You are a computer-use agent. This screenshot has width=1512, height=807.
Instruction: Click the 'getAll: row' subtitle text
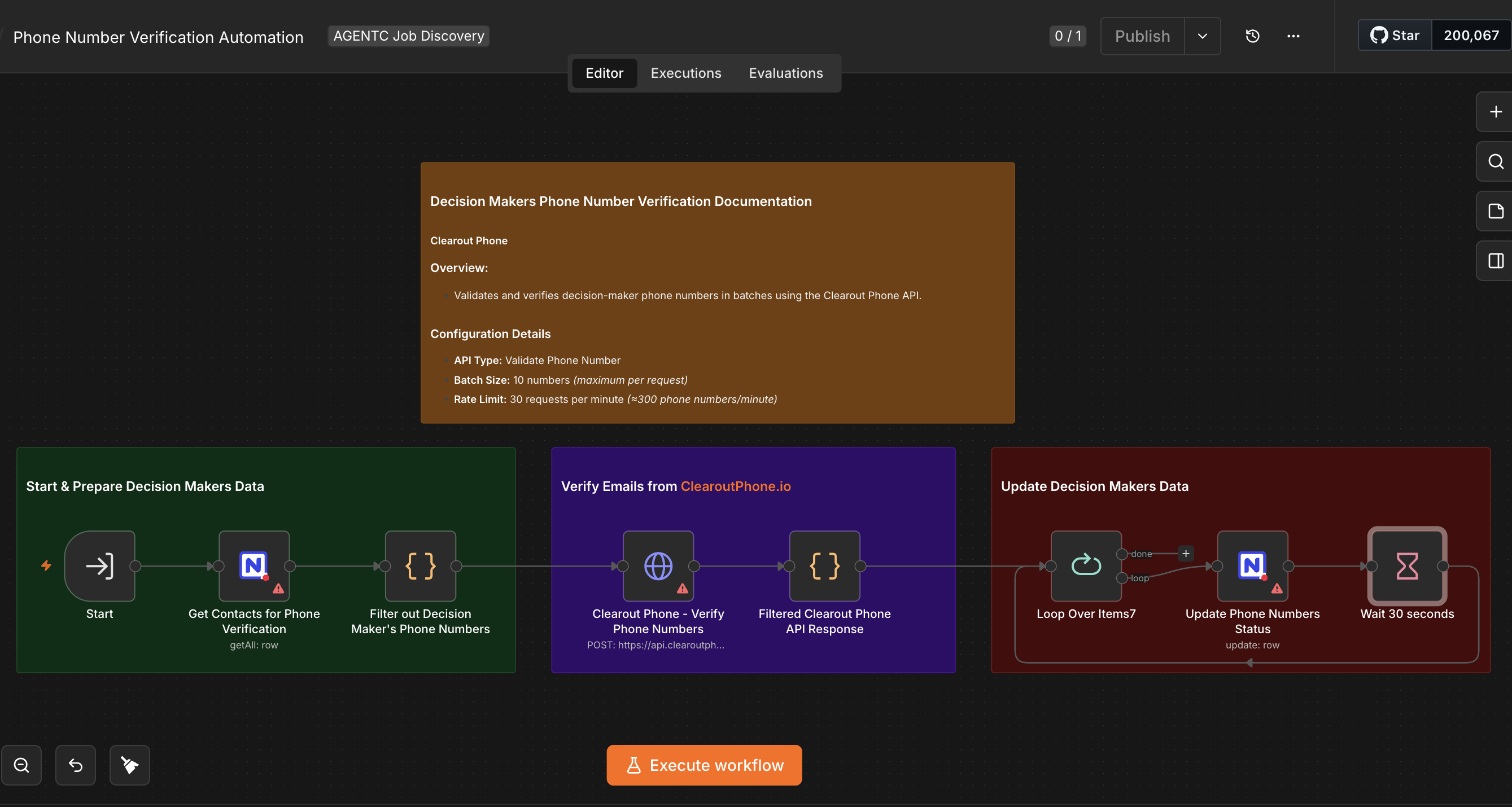(254, 645)
